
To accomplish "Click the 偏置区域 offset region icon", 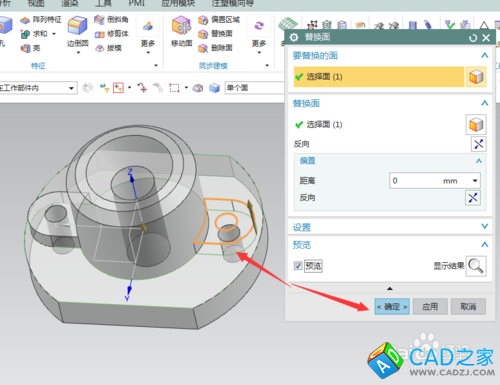I will pyautogui.click(x=203, y=20).
